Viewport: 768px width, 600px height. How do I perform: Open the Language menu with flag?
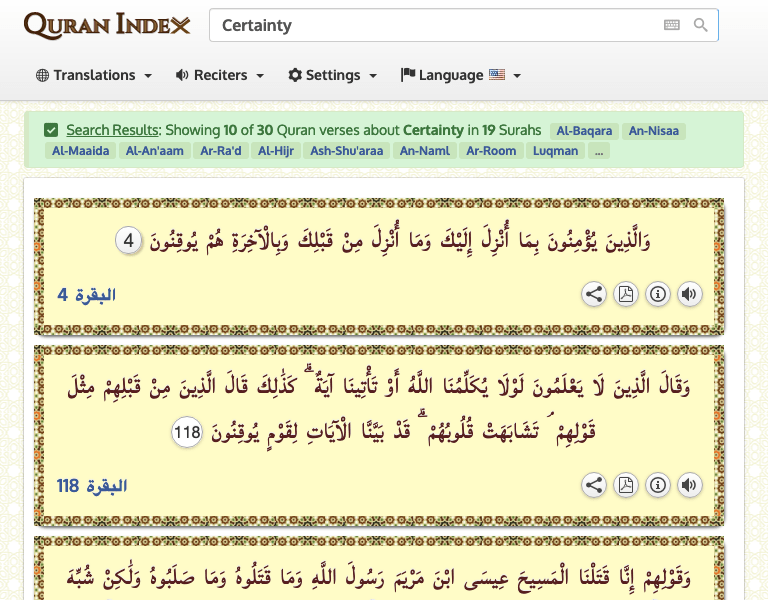461,75
